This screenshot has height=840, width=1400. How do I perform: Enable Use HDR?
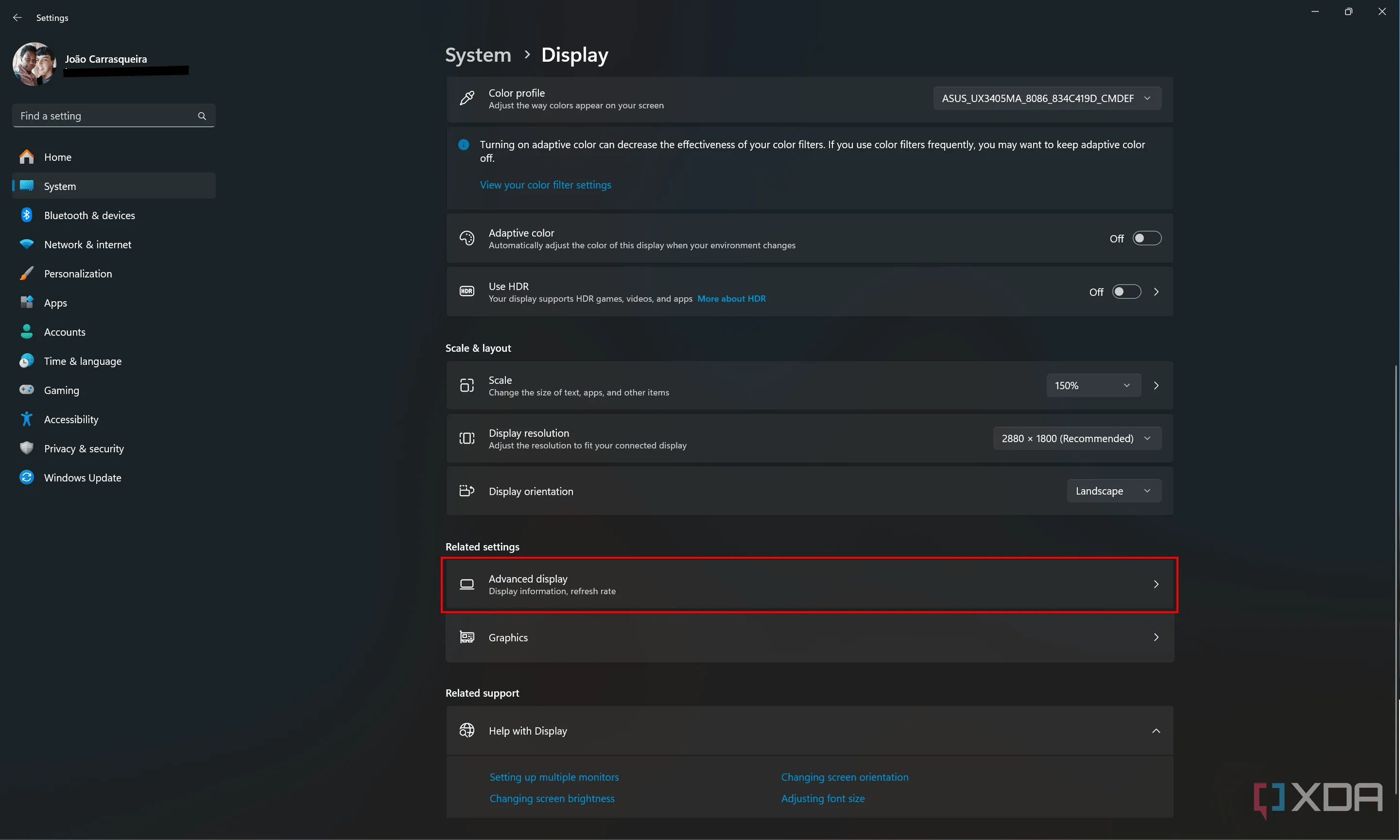[x=1126, y=291]
